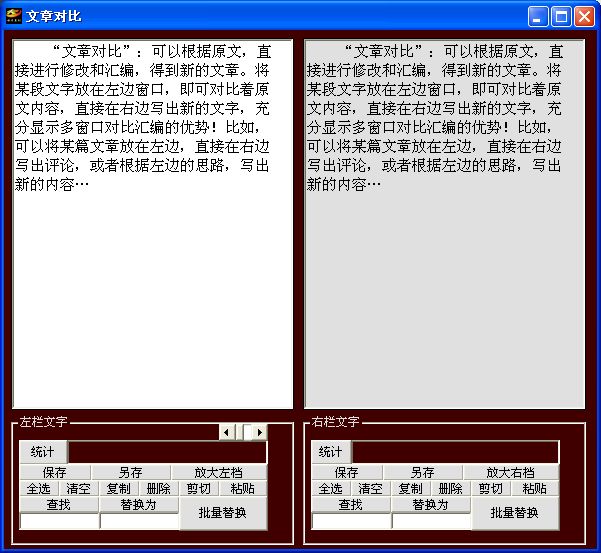Click the 文章对比 app icon in title bar
This screenshot has height=553, width=601.
(14, 16)
